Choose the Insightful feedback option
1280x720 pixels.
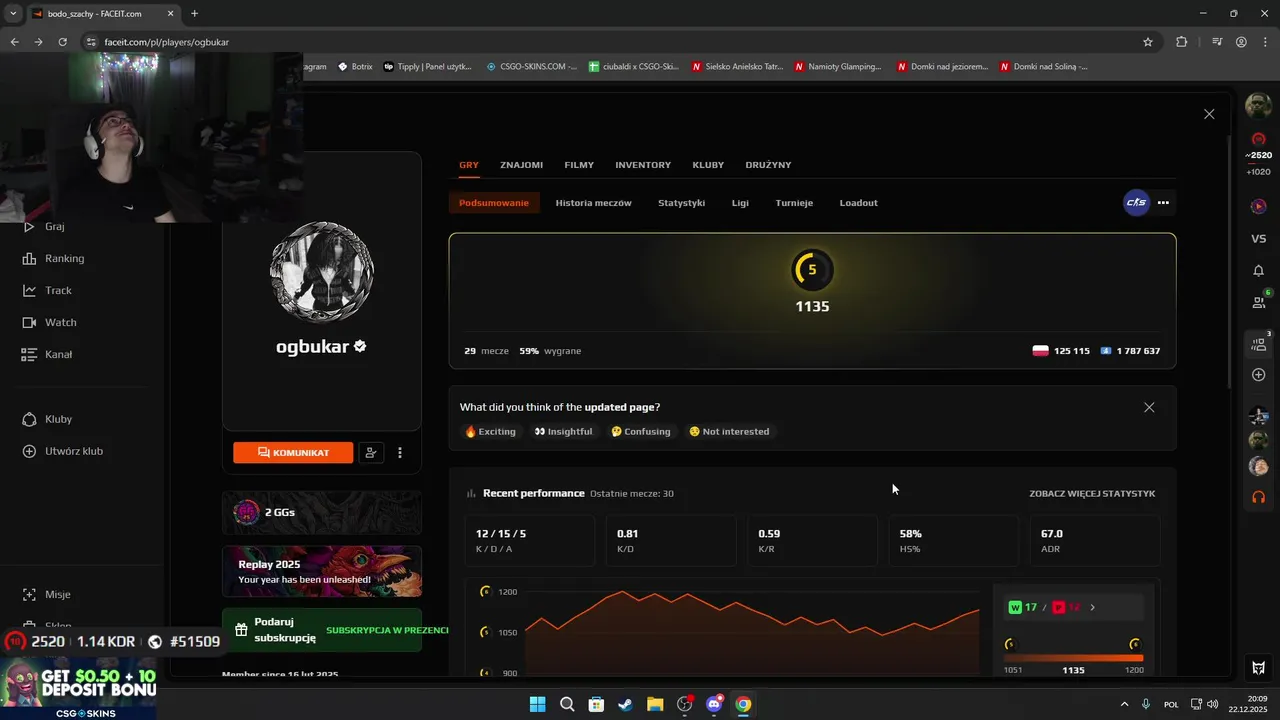tap(563, 432)
